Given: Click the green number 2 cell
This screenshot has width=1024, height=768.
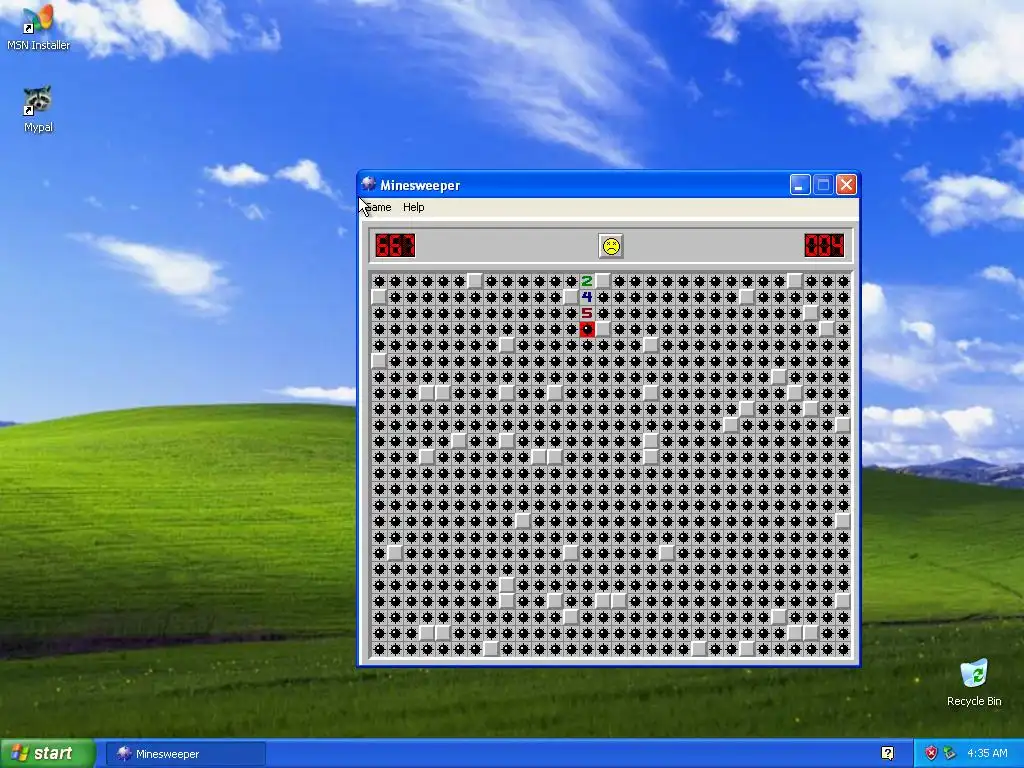Looking at the screenshot, I should click(587, 281).
